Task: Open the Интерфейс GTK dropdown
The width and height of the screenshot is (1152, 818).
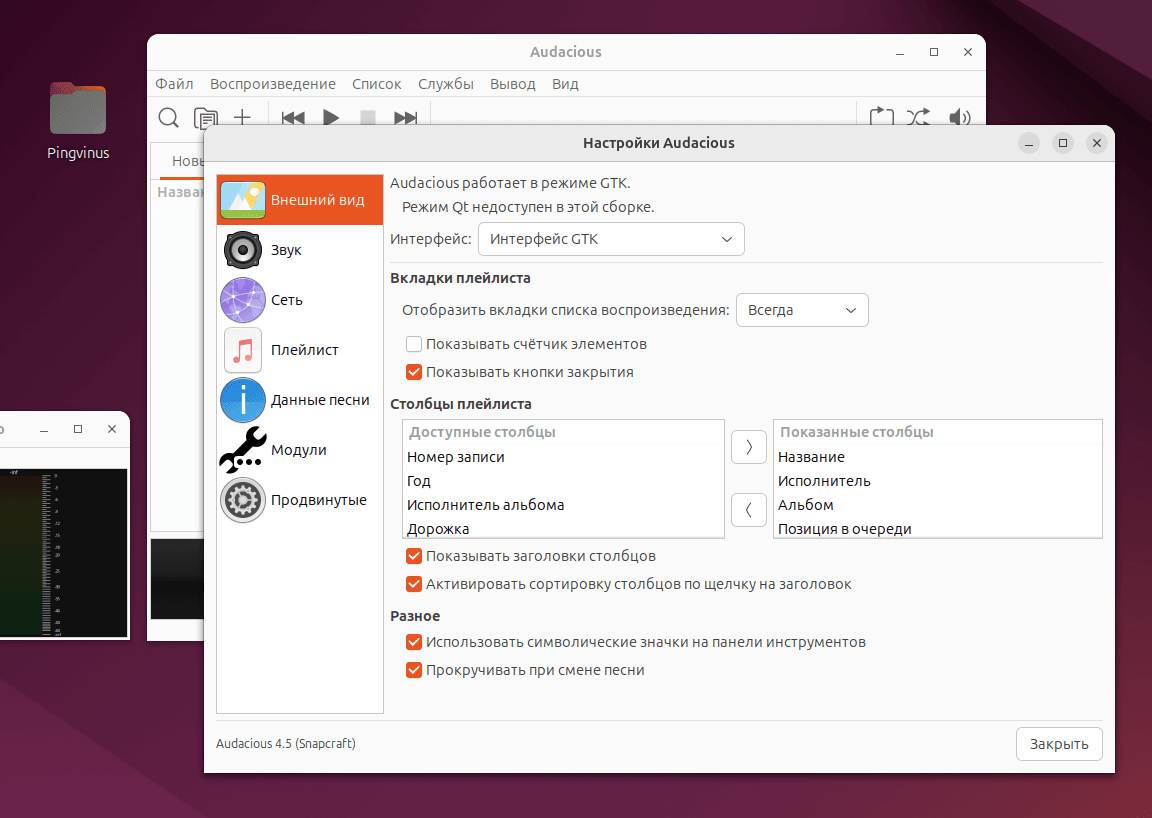Action: pyautogui.click(x=611, y=239)
